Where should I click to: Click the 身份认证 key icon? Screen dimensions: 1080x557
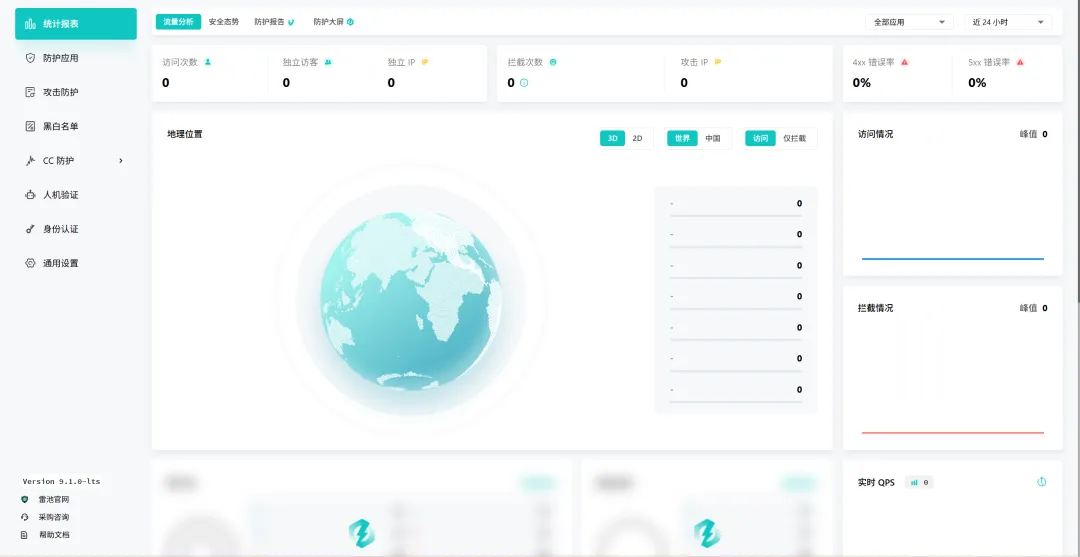[30, 229]
